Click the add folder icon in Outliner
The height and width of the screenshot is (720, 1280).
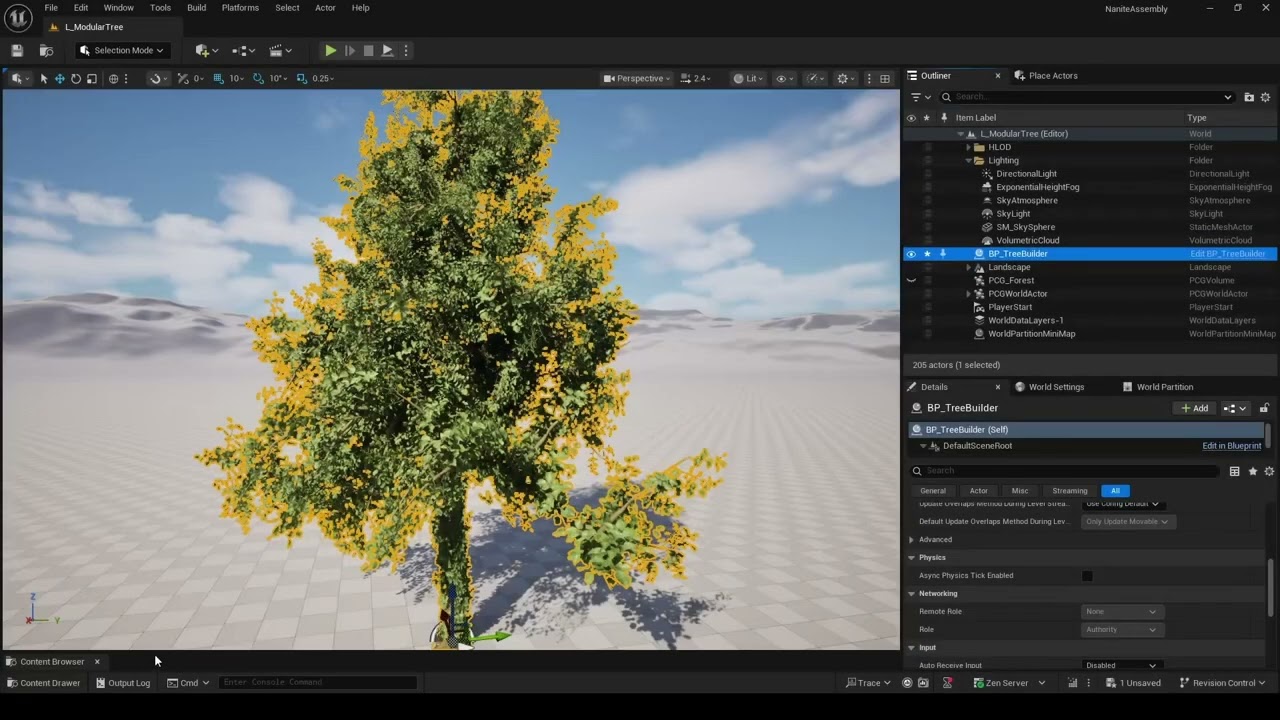pos(1249,97)
